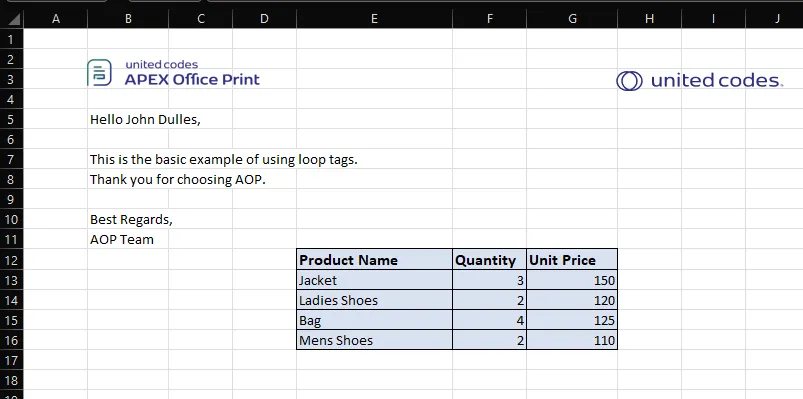Select column I header
Image resolution: width=803 pixels, height=399 pixels.
point(713,19)
